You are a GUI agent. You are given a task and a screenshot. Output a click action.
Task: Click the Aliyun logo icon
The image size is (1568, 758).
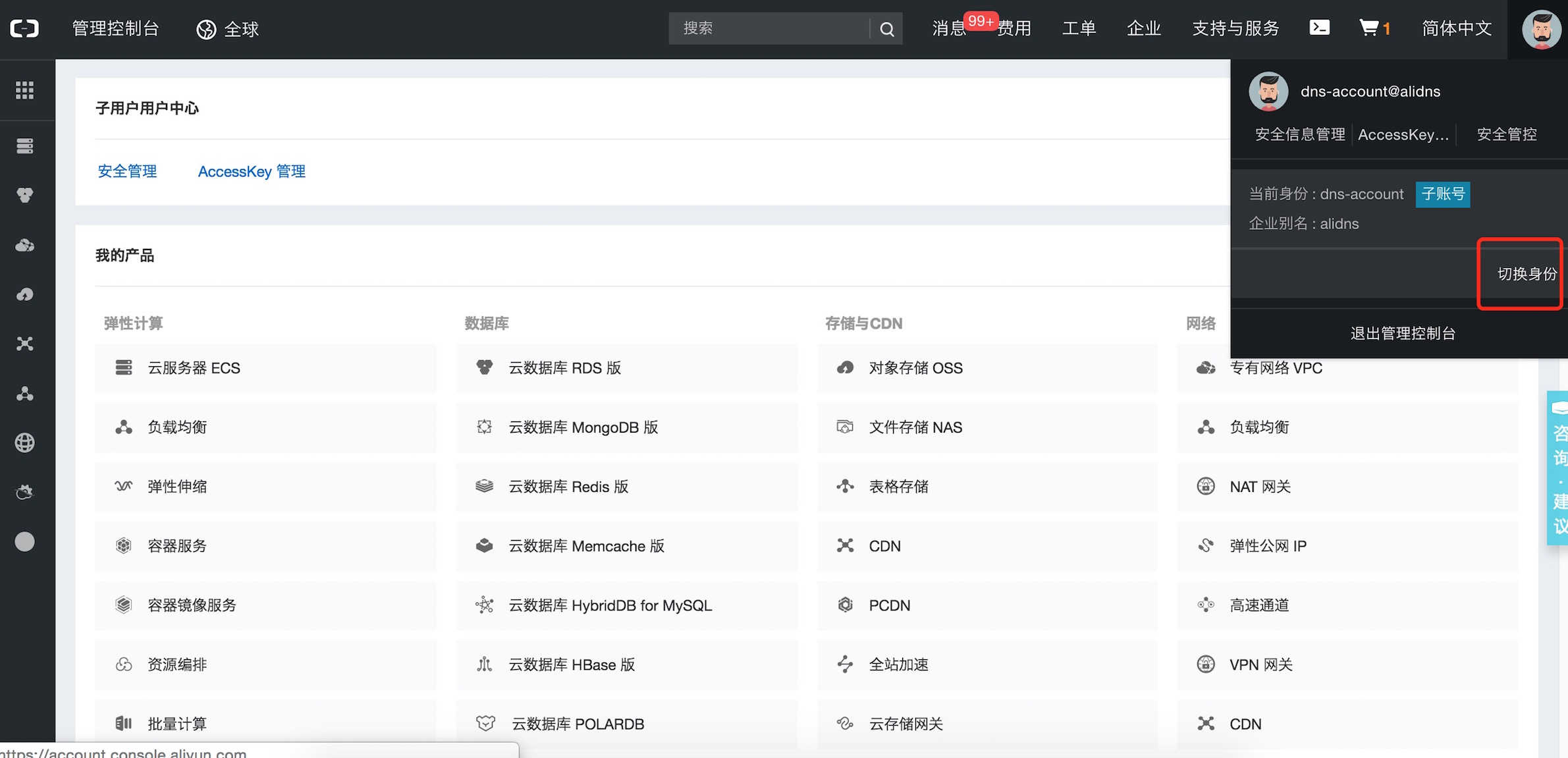pos(25,28)
